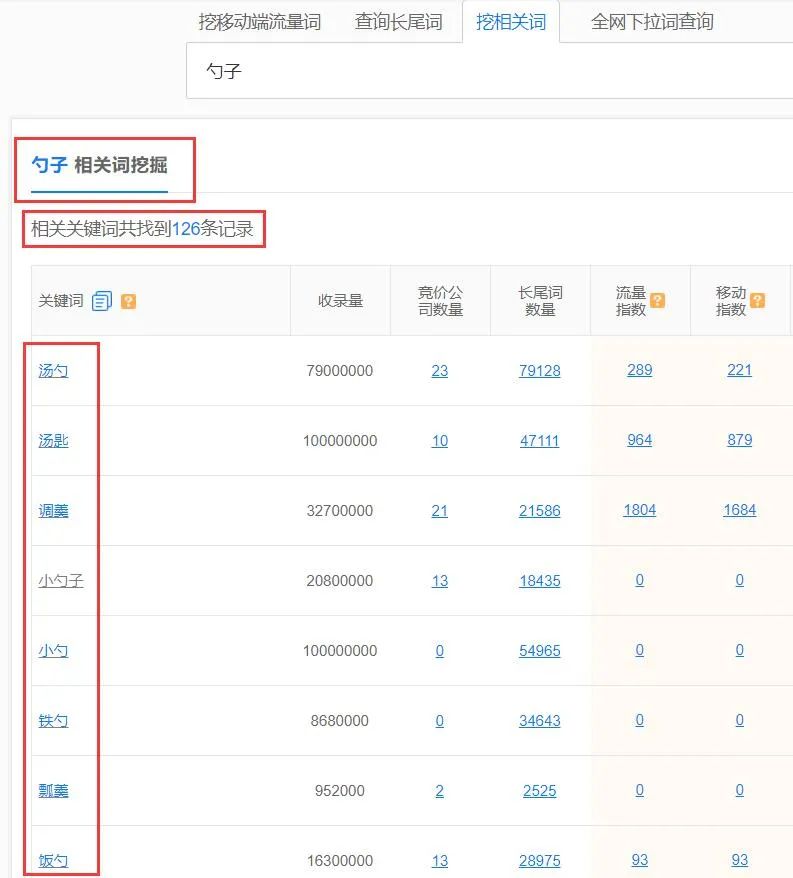
Task: Click traffic index 1804 for 调羹
Action: pyautogui.click(x=639, y=510)
